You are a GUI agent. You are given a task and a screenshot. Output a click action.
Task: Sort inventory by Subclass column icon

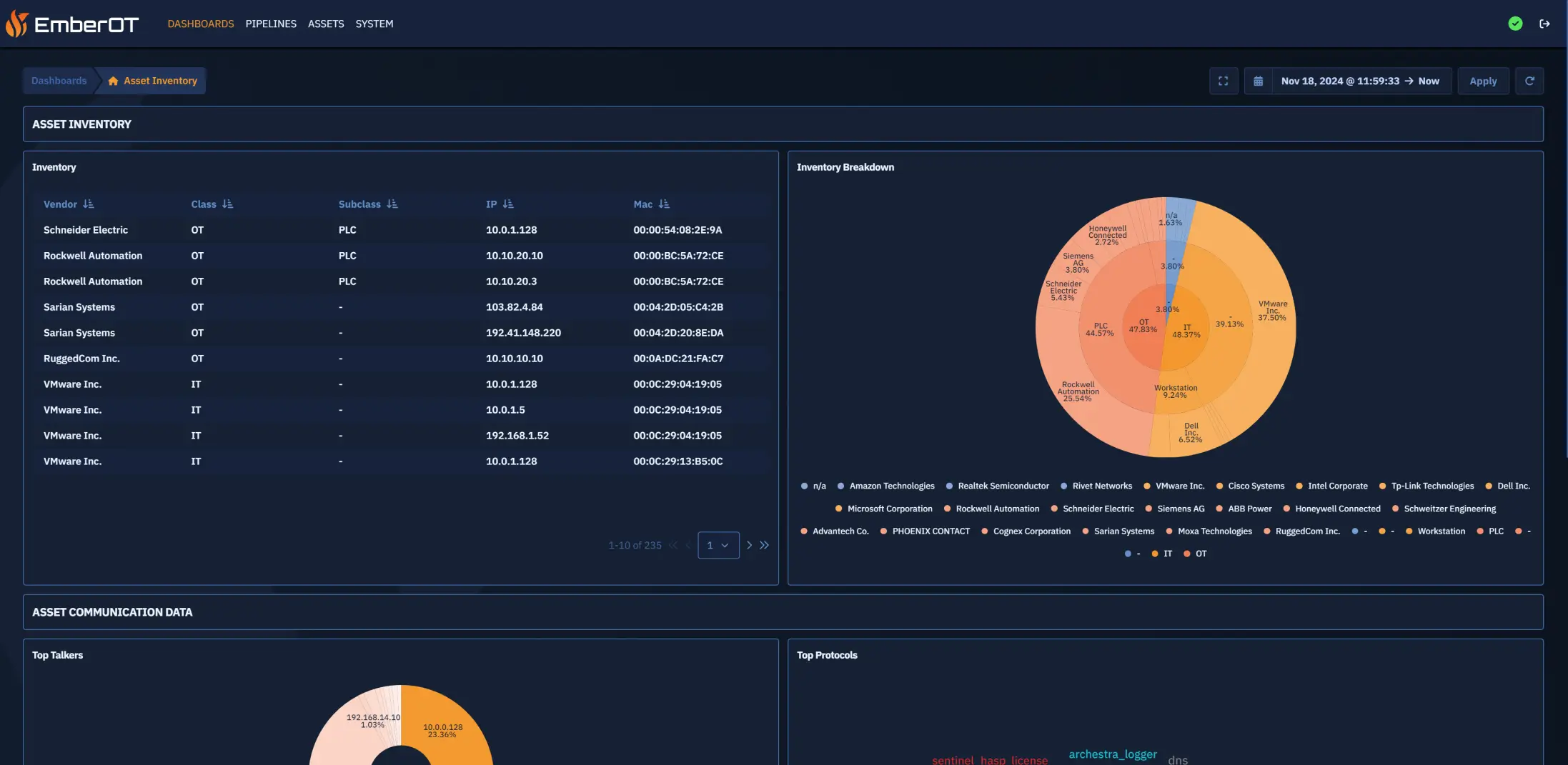tap(392, 204)
